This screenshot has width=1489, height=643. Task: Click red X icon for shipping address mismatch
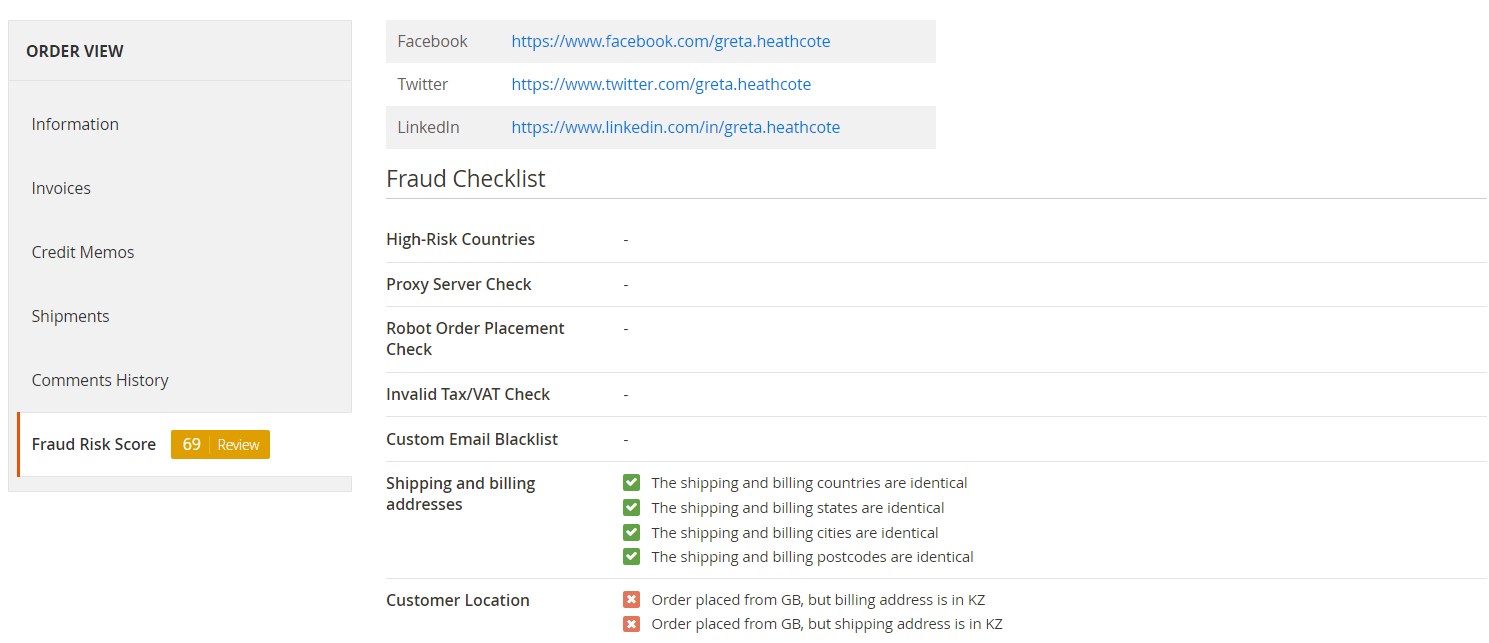[x=631, y=624]
